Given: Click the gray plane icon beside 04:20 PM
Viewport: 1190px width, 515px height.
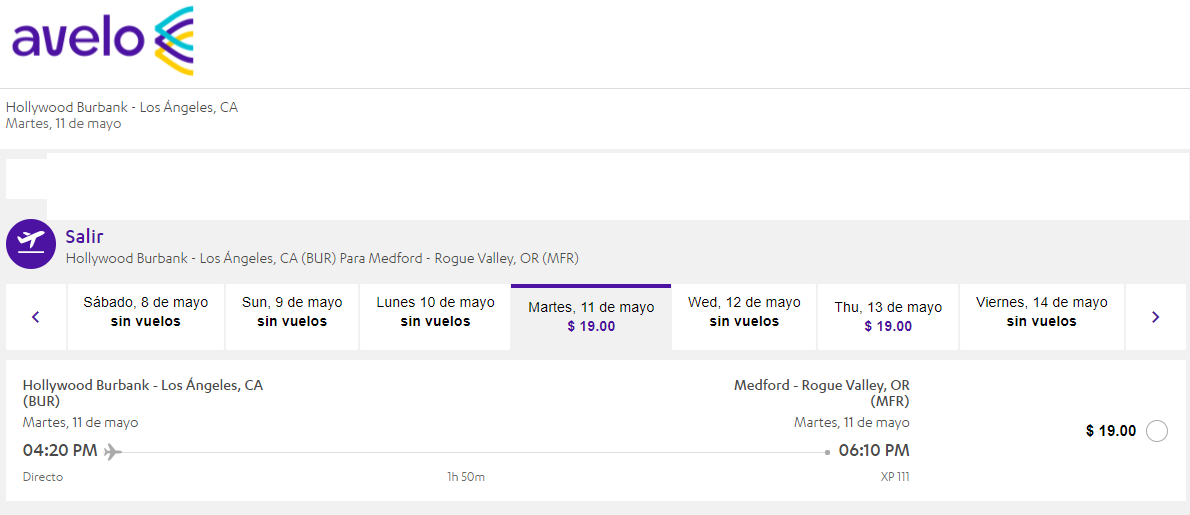Looking at the screenshot, I should click(x=113, y=452).
